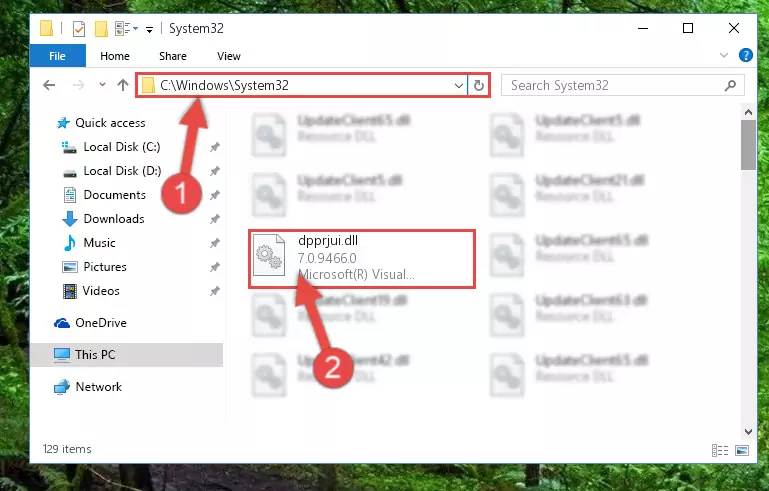Select OneDrive in navigation pane
Image resolution: width=769 pixels, height=491 pixels.
(x=101, y=323)
